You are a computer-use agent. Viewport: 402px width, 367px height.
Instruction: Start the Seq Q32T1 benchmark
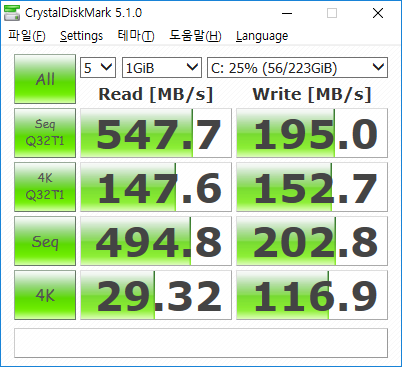click(45, 133)
